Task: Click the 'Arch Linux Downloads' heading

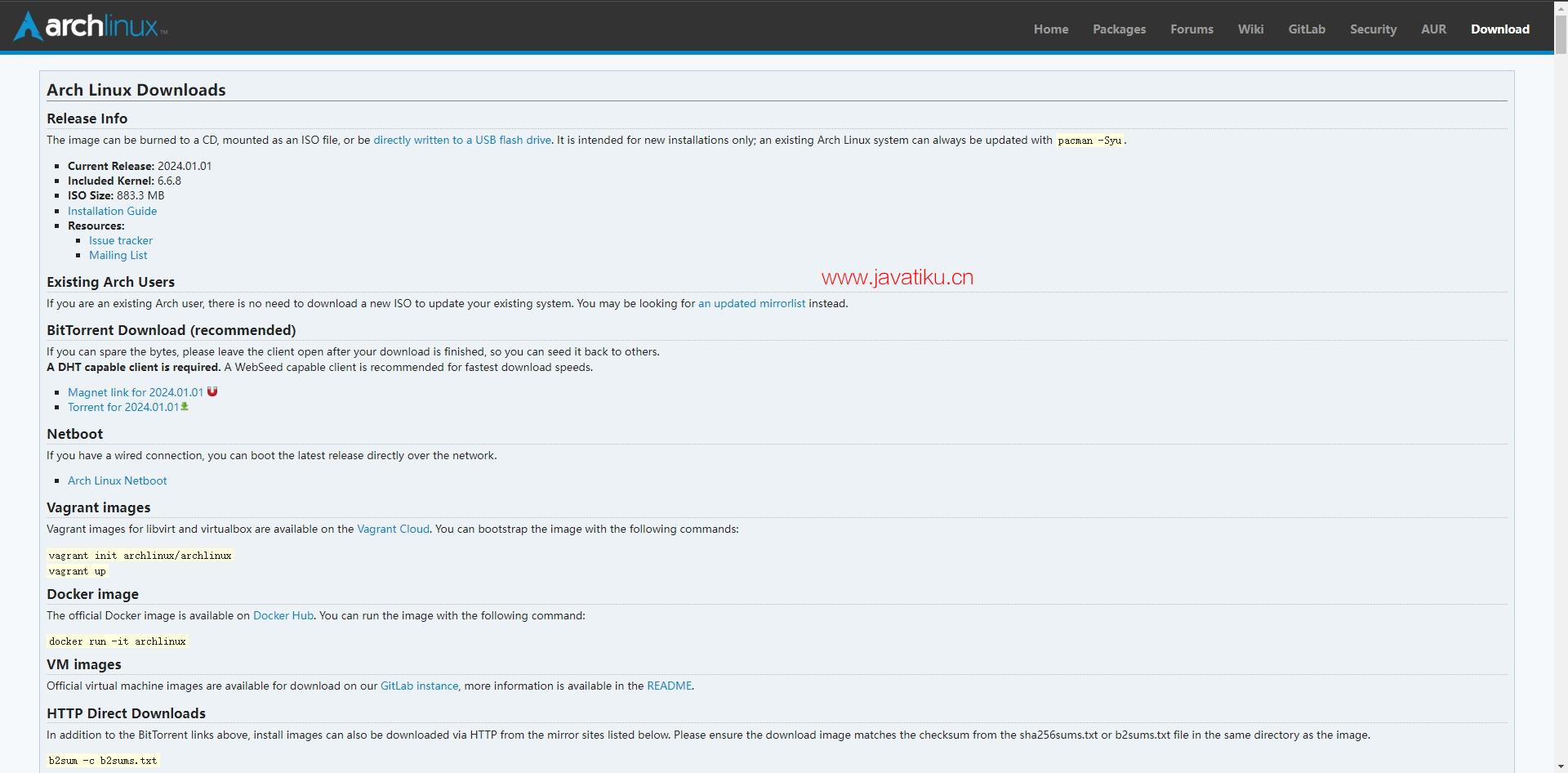Action: [x=136, y=90]
